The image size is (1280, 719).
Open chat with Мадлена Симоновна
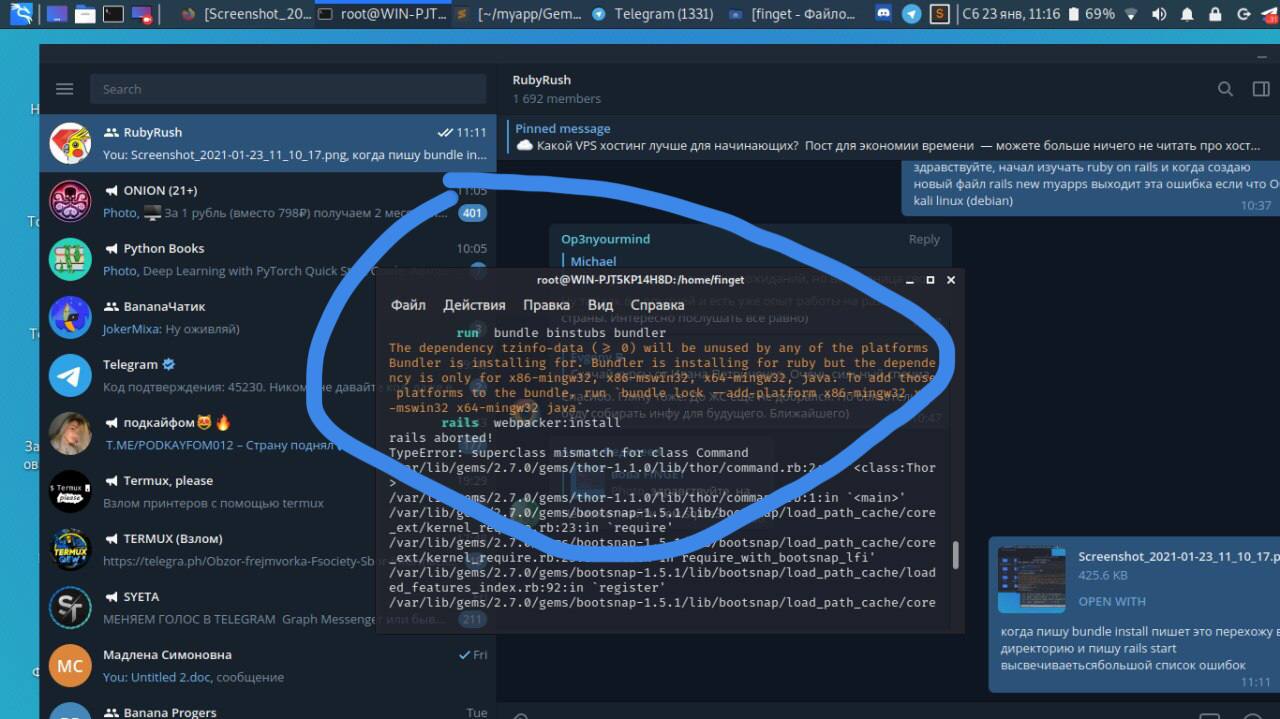point(268,666)
